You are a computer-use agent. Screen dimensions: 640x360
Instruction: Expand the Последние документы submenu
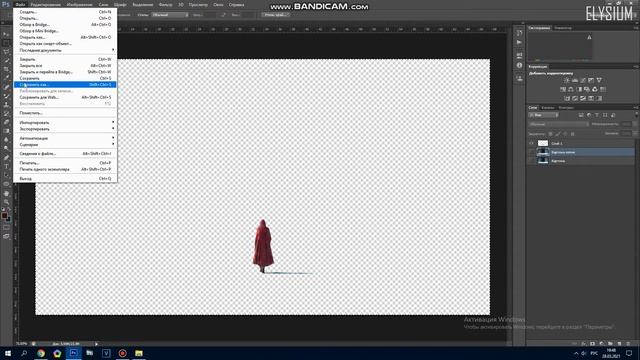point(65,50)
